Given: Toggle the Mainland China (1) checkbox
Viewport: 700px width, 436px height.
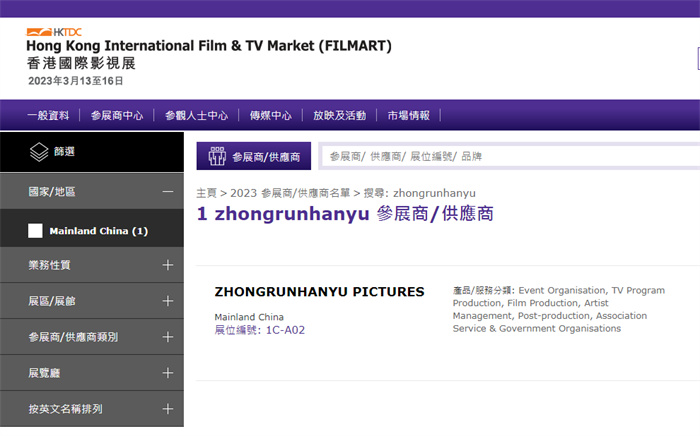Looking at the screenshot, I should point(35,231).
